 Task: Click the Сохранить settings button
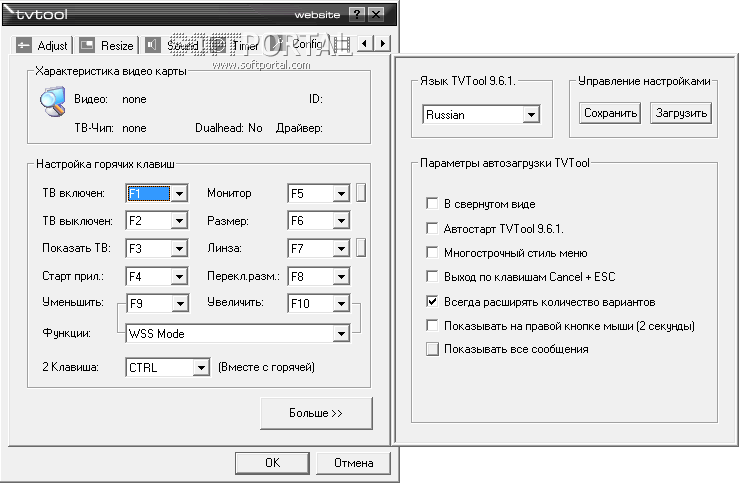[x=610, y=113]
